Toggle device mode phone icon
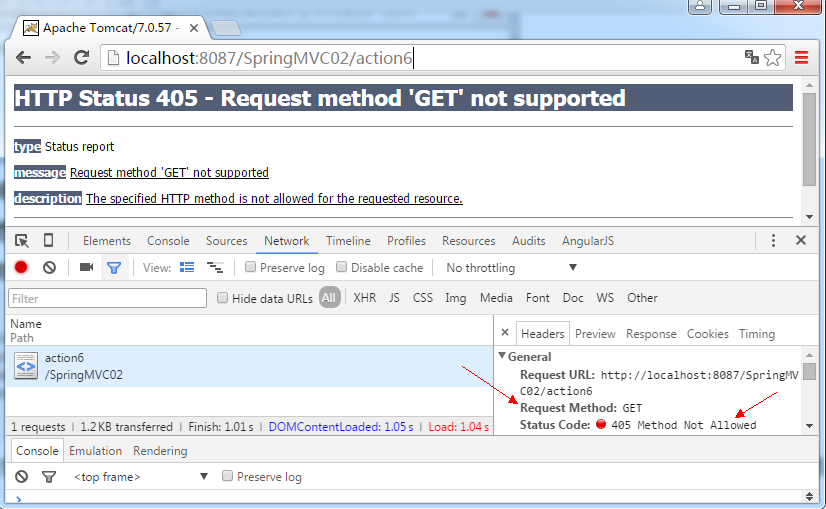 tap(48, 240)
